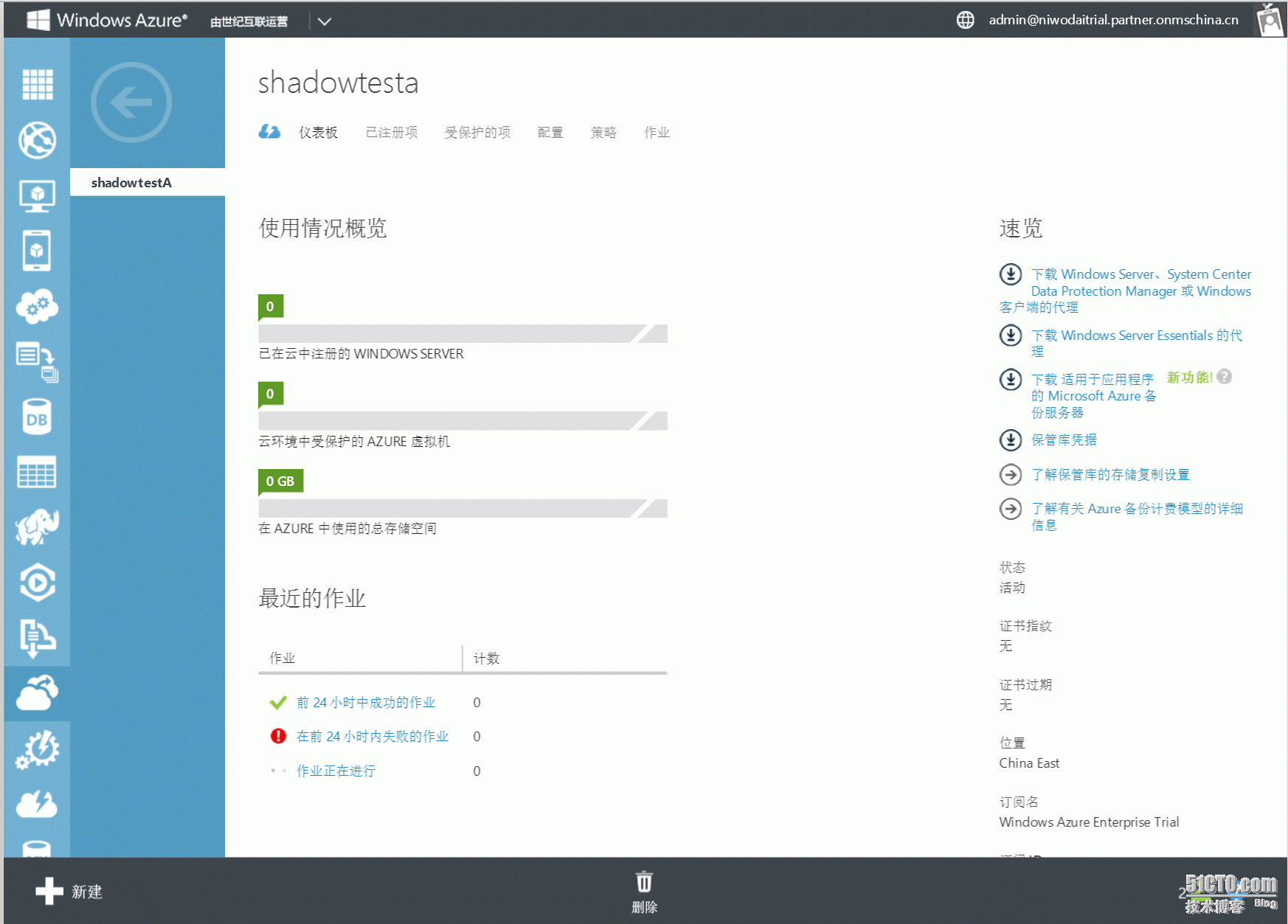Switch to the 已注册项 tab

392,133
